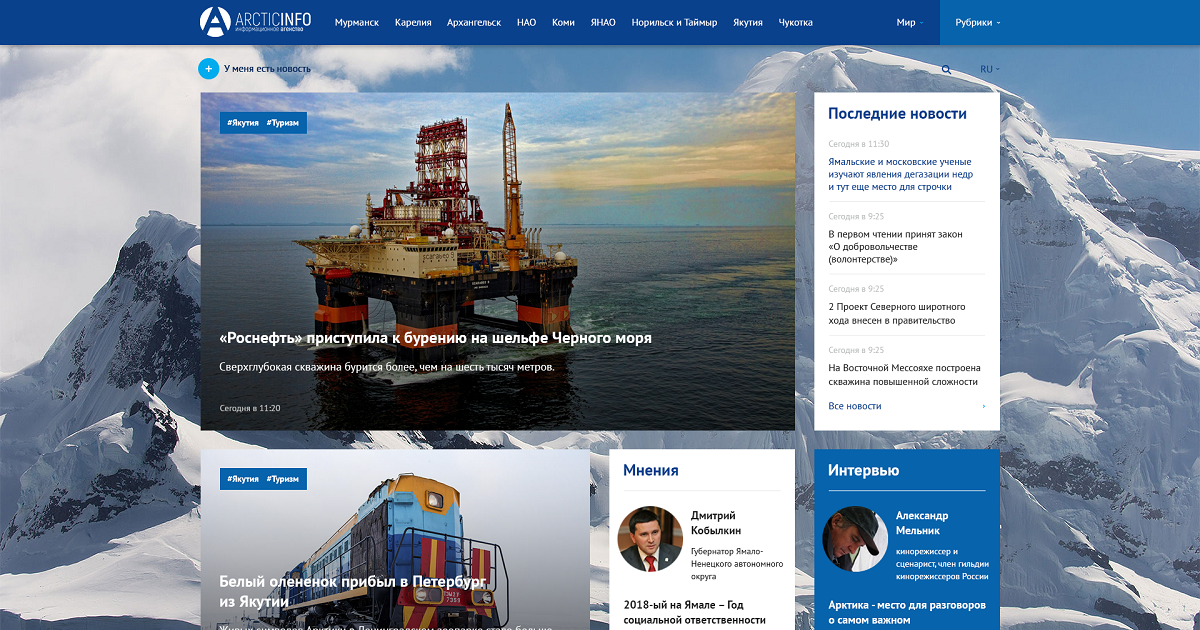Screen dimensions: 1200x630
Task: Click the Сверхглубокая скважина story subtitle
Action: tap(387, 367)
